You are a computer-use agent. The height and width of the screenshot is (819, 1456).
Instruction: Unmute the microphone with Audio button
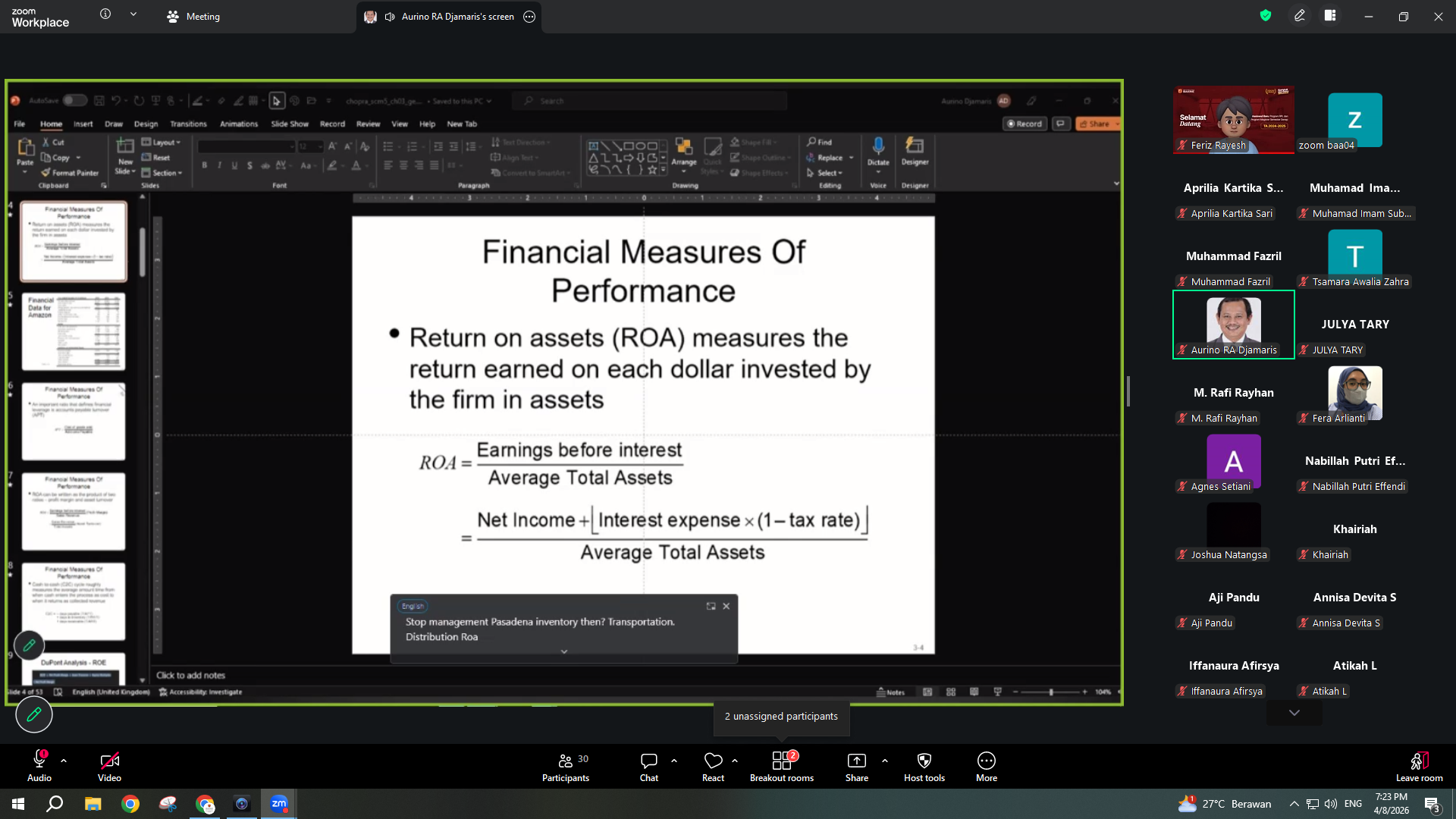pyautogui.click(x=39, y=767)
